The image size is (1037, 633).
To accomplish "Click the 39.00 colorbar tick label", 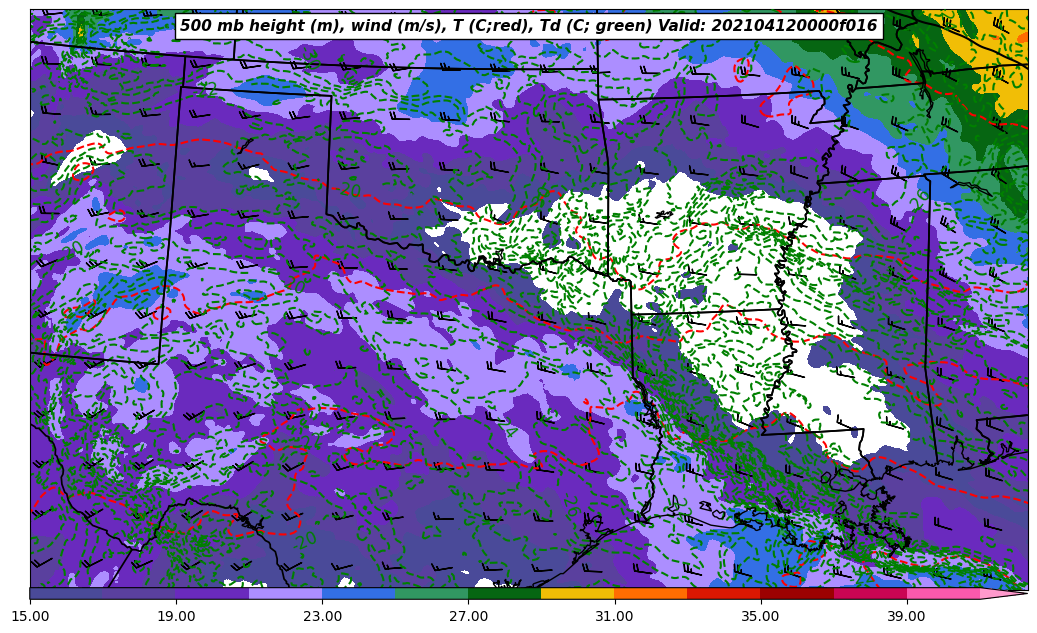I will (906, 616).
